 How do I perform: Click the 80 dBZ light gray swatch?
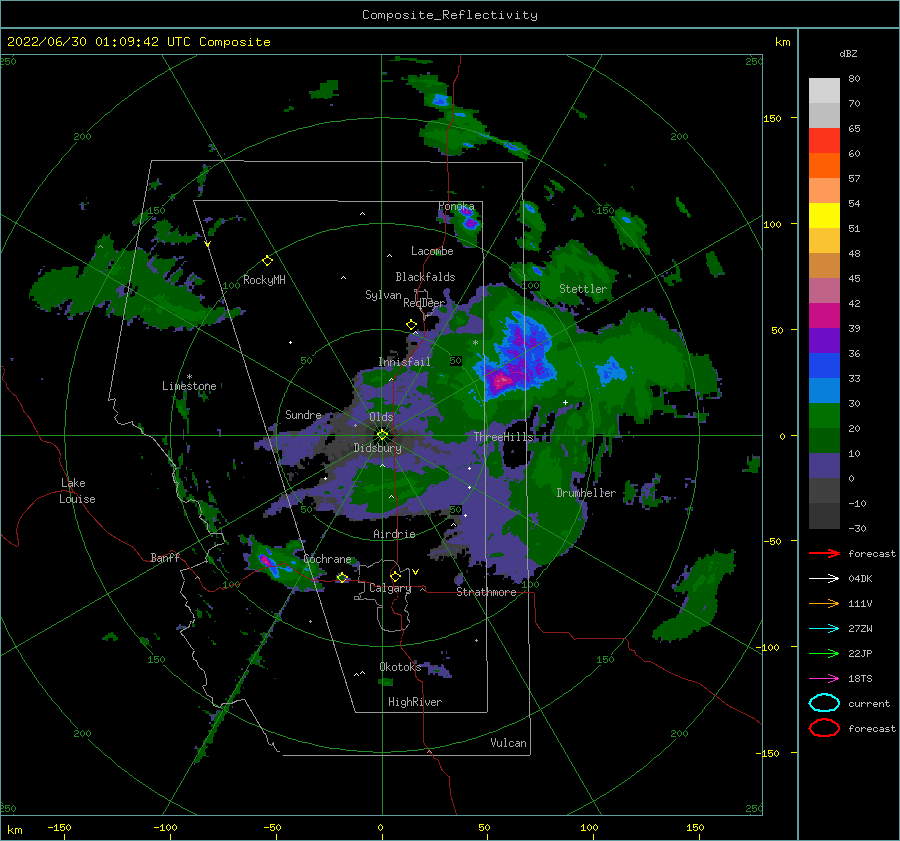pos(824,91)
